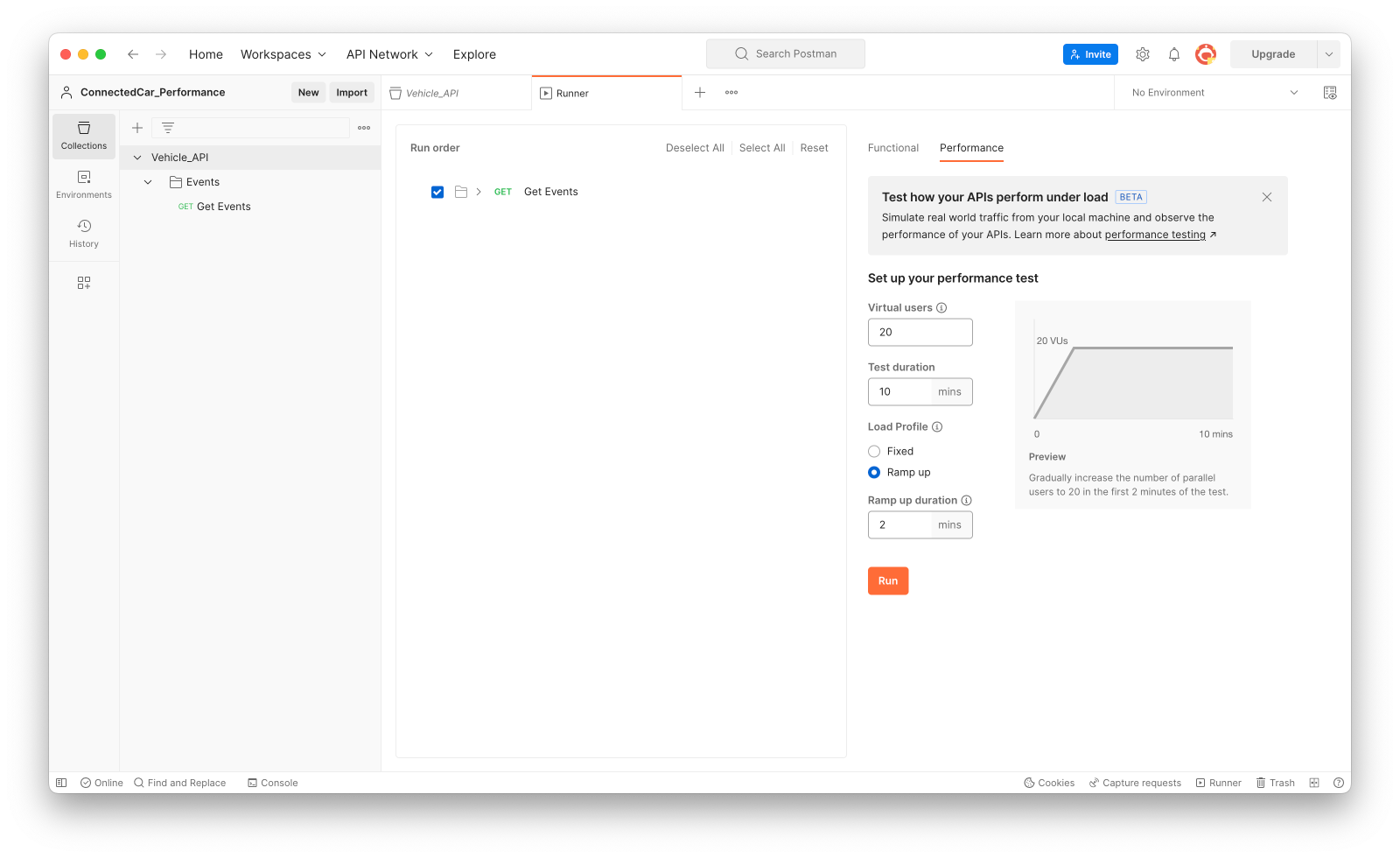
Task: Select the Runner tab
Action: [x=606, y=93]
